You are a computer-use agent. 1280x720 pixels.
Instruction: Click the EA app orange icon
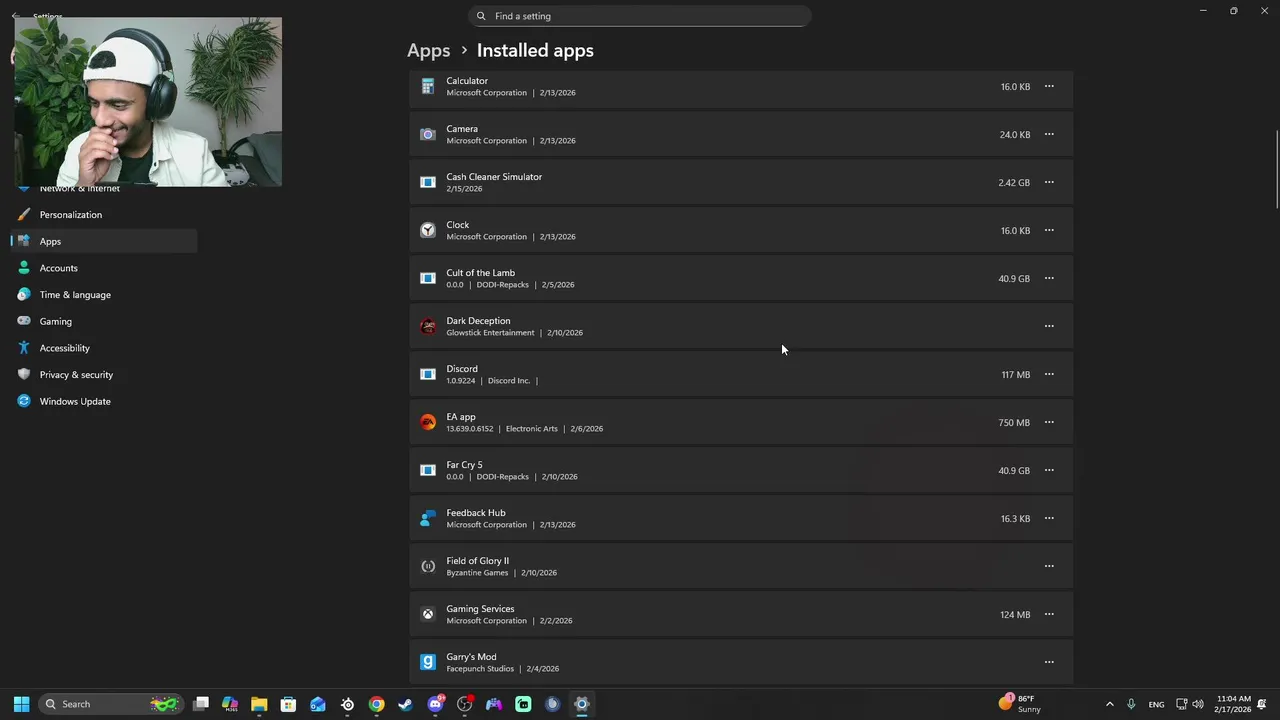tap(428, 422)
